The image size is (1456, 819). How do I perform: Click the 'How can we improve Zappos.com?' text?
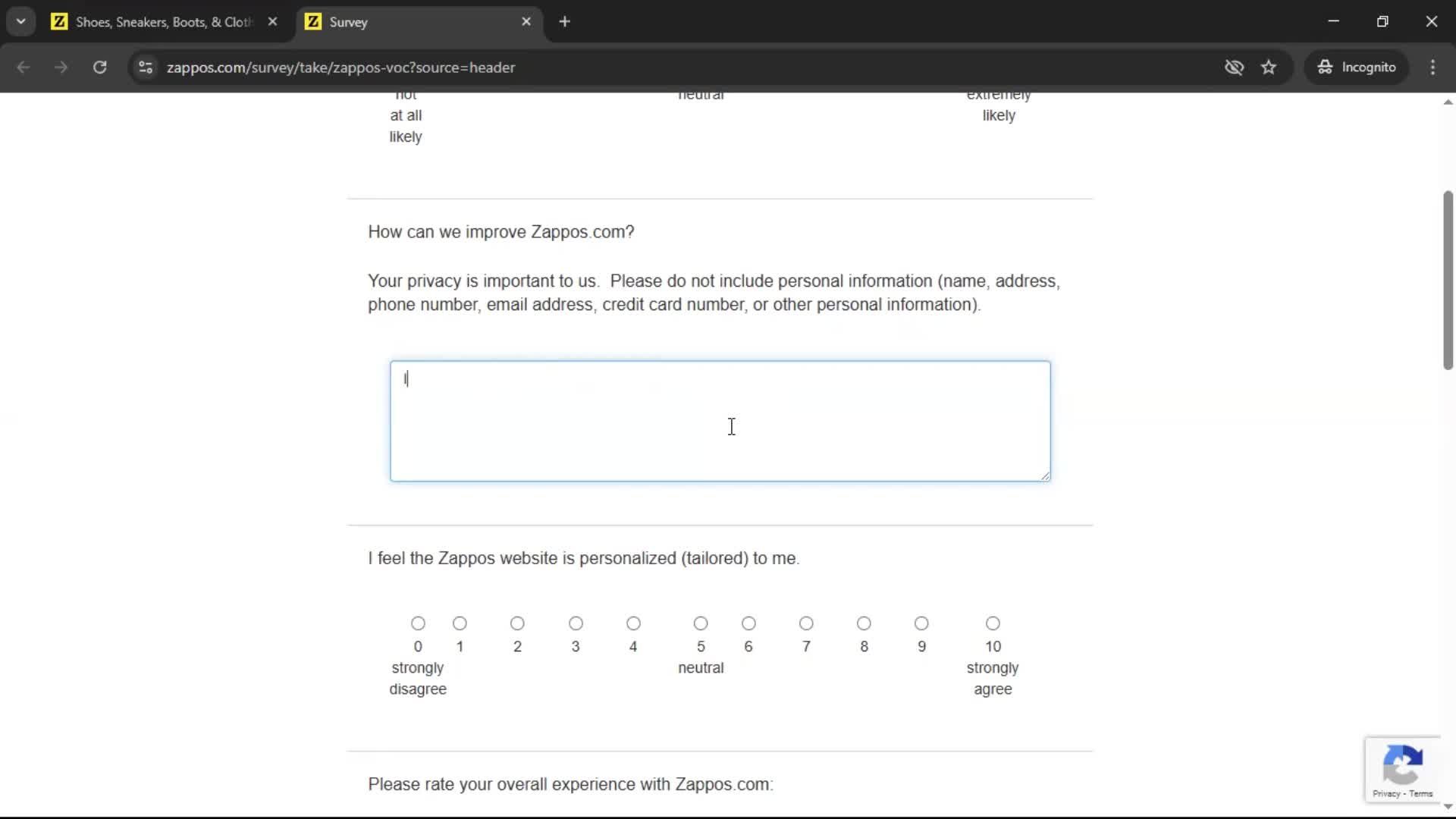pos(500,232)
